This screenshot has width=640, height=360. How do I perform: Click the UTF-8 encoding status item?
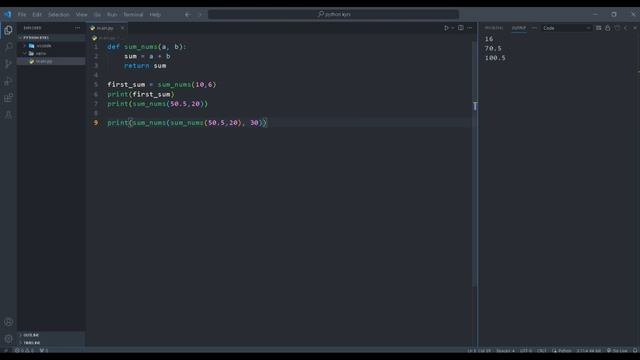coord(526,351)
